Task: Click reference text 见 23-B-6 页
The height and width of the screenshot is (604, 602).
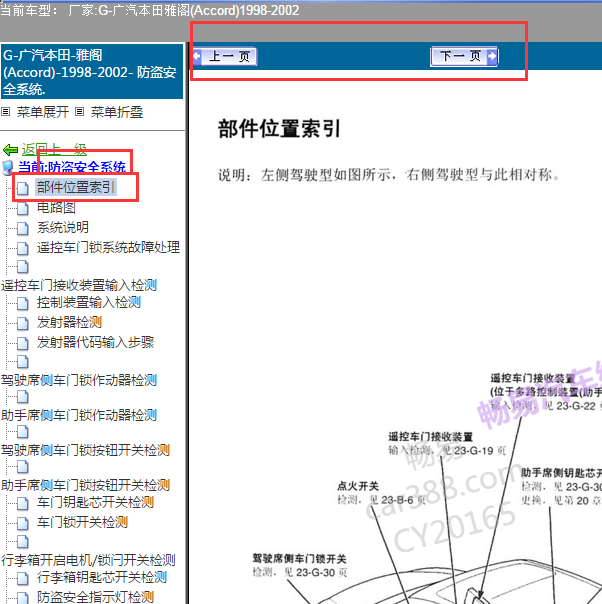Action: 397,500
